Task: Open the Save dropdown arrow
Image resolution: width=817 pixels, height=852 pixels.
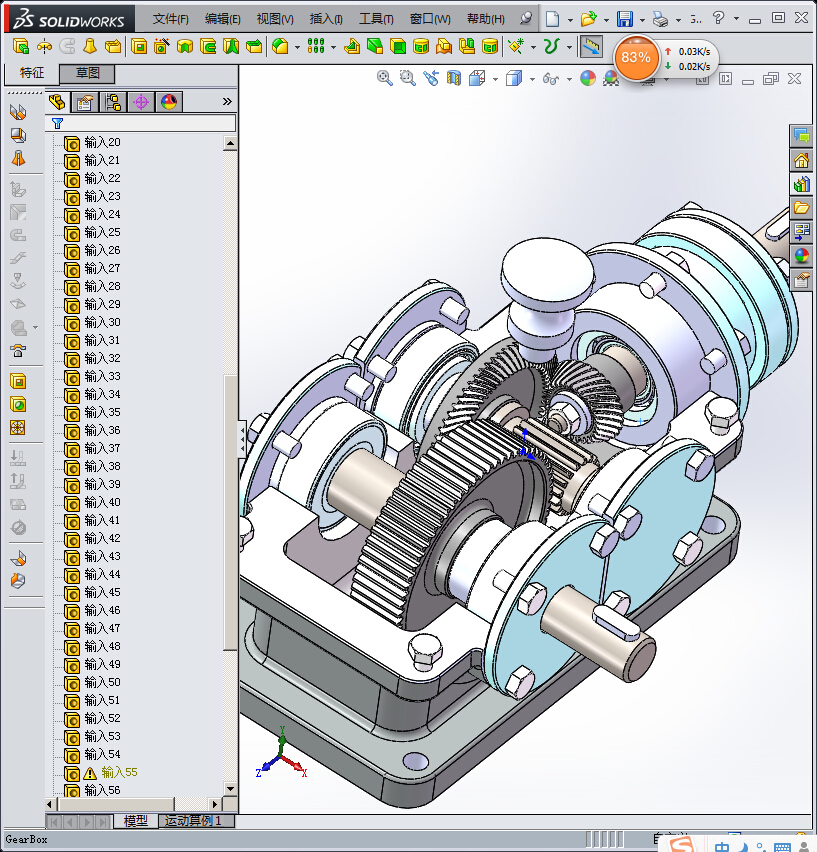Action: [x=642, y=20]
